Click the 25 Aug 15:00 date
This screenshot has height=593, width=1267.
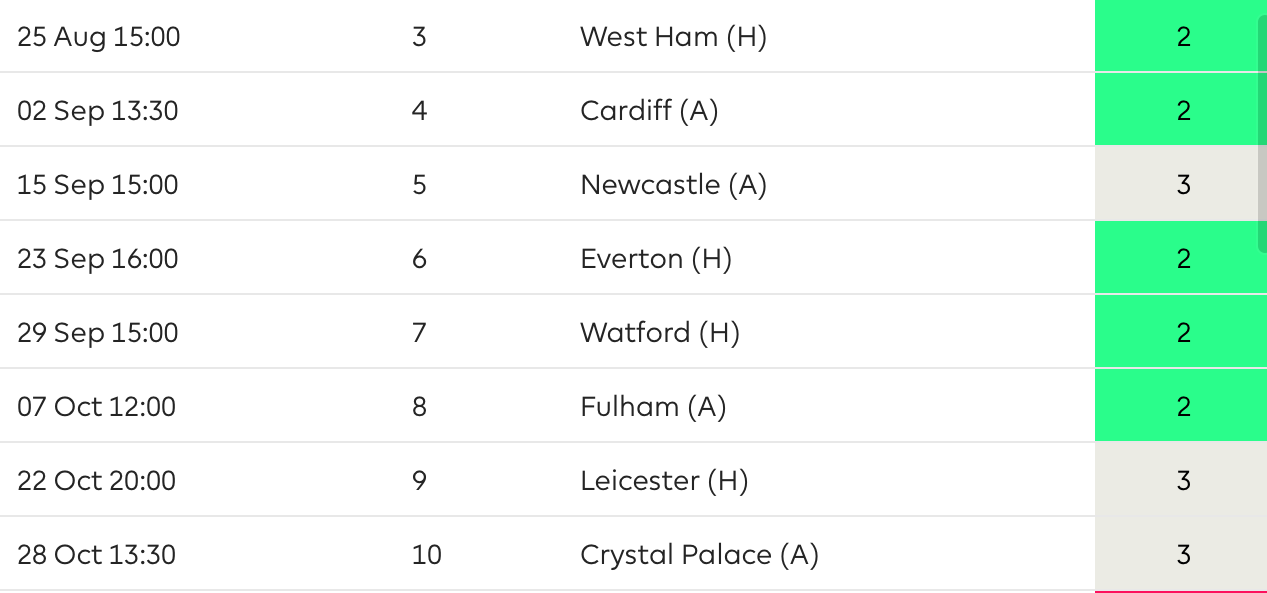[x=99, y=37]
